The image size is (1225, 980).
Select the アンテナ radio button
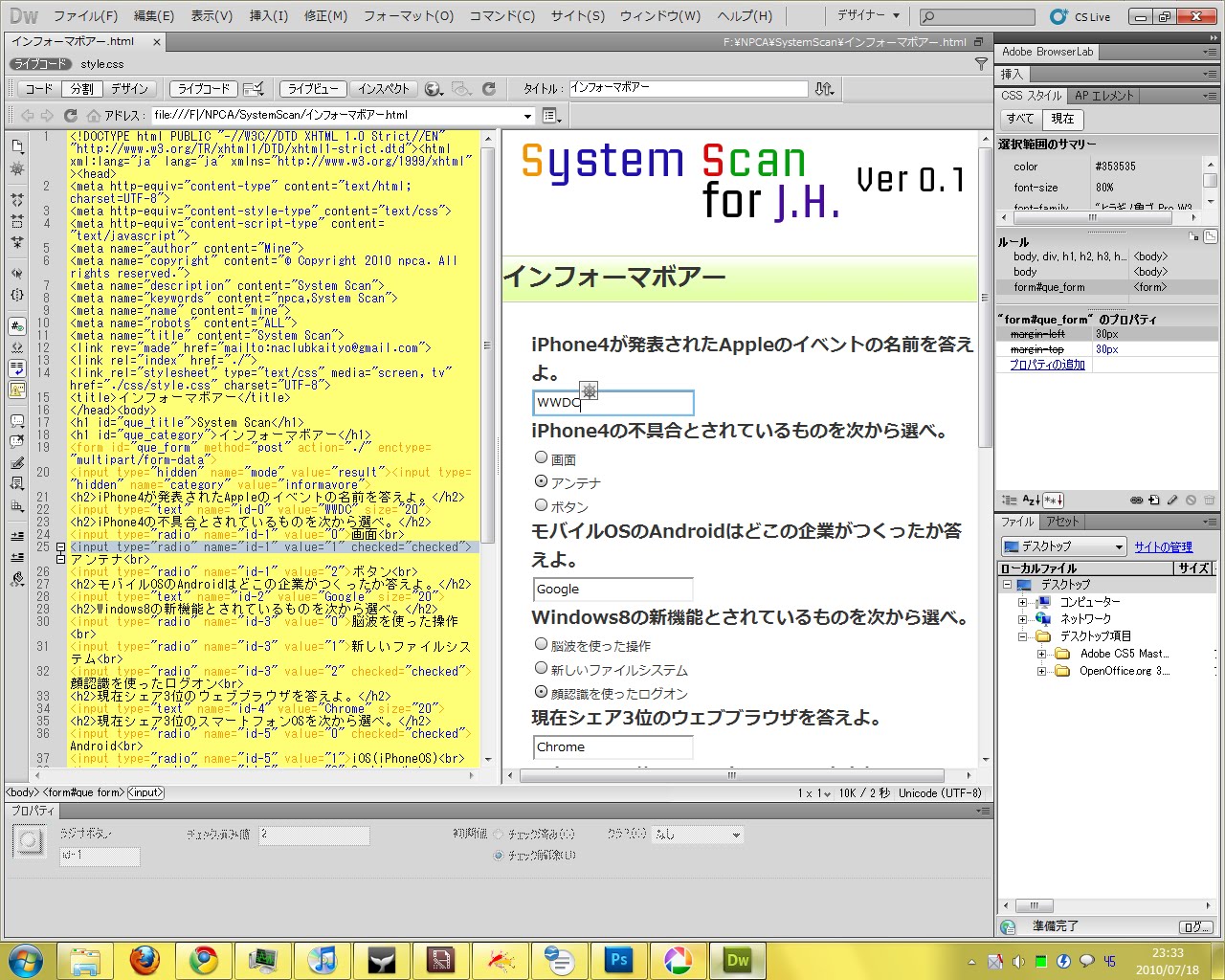[x=541, y=481]
